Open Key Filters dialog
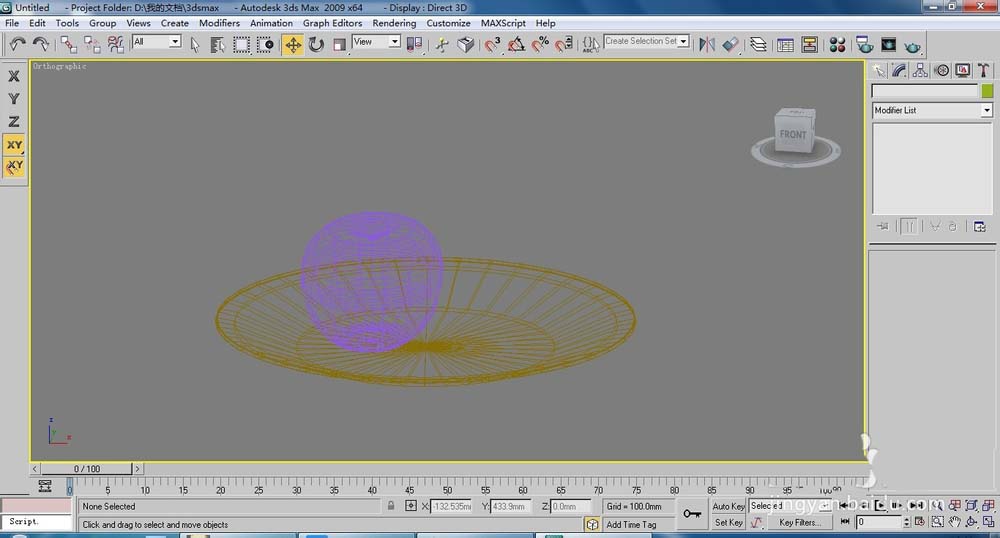Image resolution: width=1000 pixels, height=538 pixels. (x=800, y=523)
